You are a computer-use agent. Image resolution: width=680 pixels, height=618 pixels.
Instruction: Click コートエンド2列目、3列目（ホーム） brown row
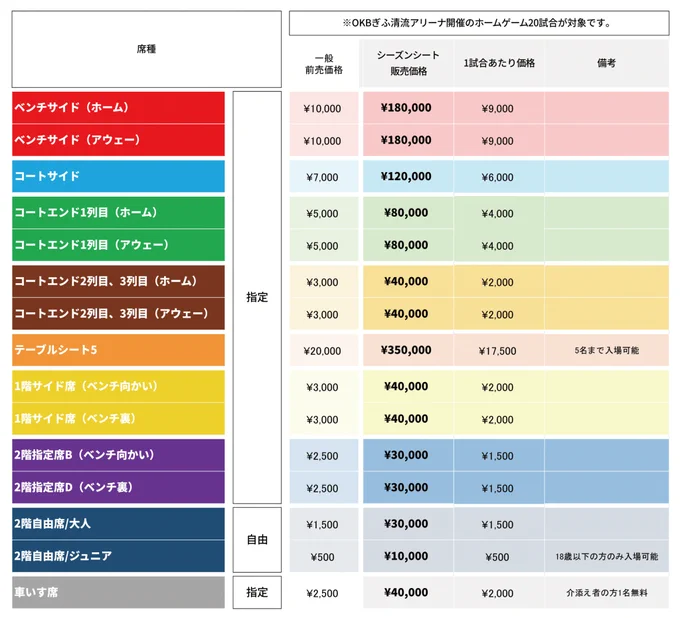[x=118, y=281]
